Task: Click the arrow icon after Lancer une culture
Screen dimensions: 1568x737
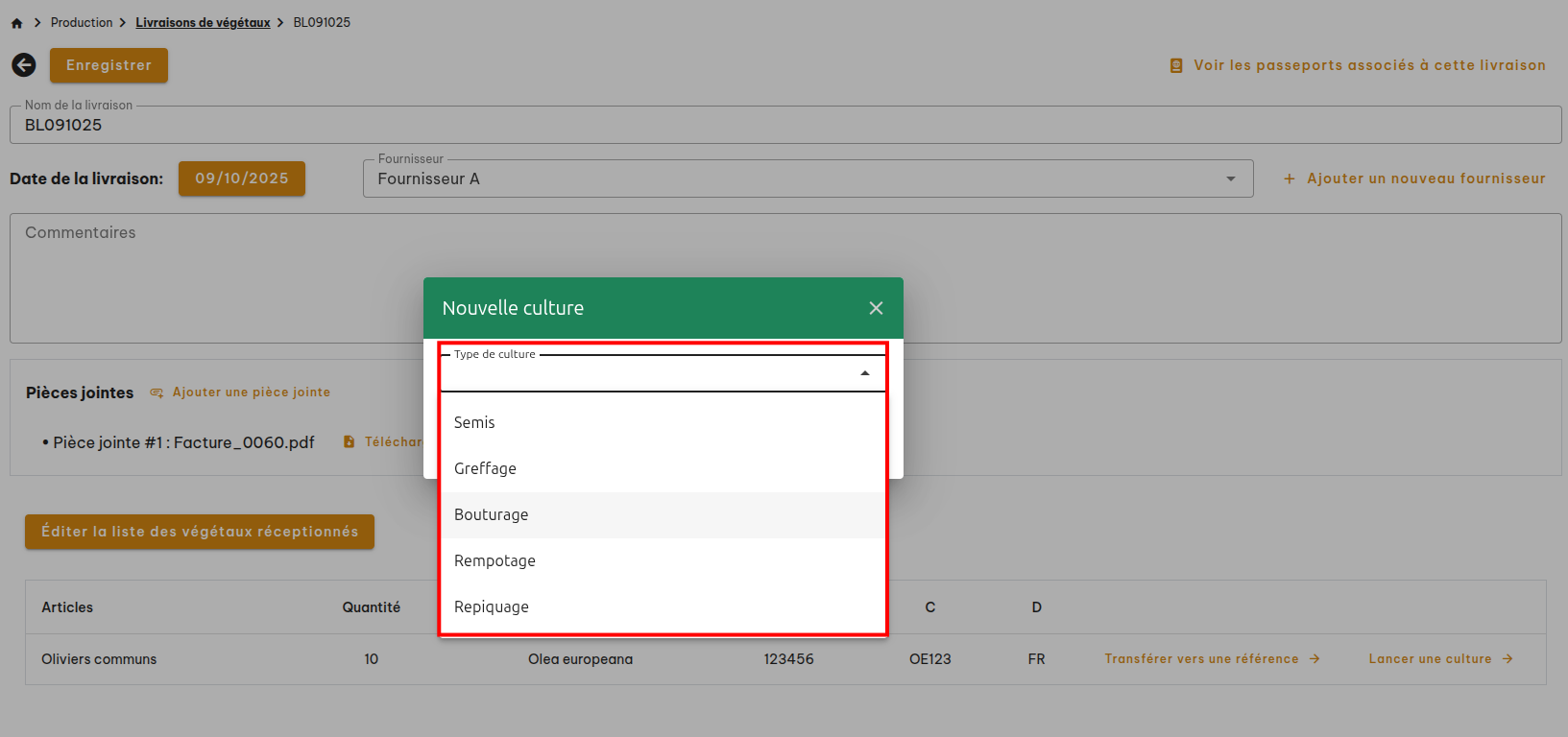Action: tap(1508, 658)
